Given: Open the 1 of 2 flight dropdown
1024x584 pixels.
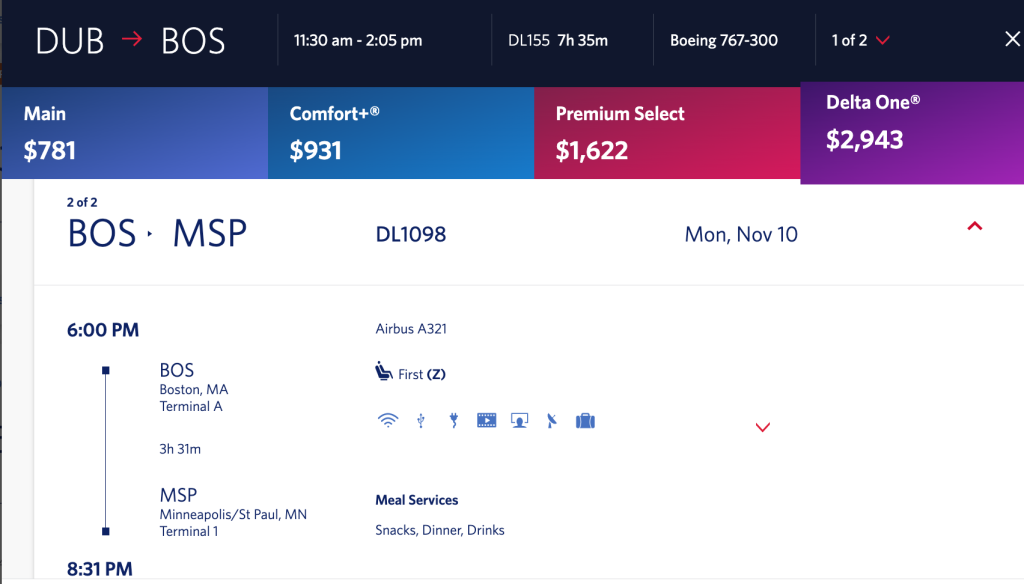Looking at the screenshot, I should click(x=860, y=41).
